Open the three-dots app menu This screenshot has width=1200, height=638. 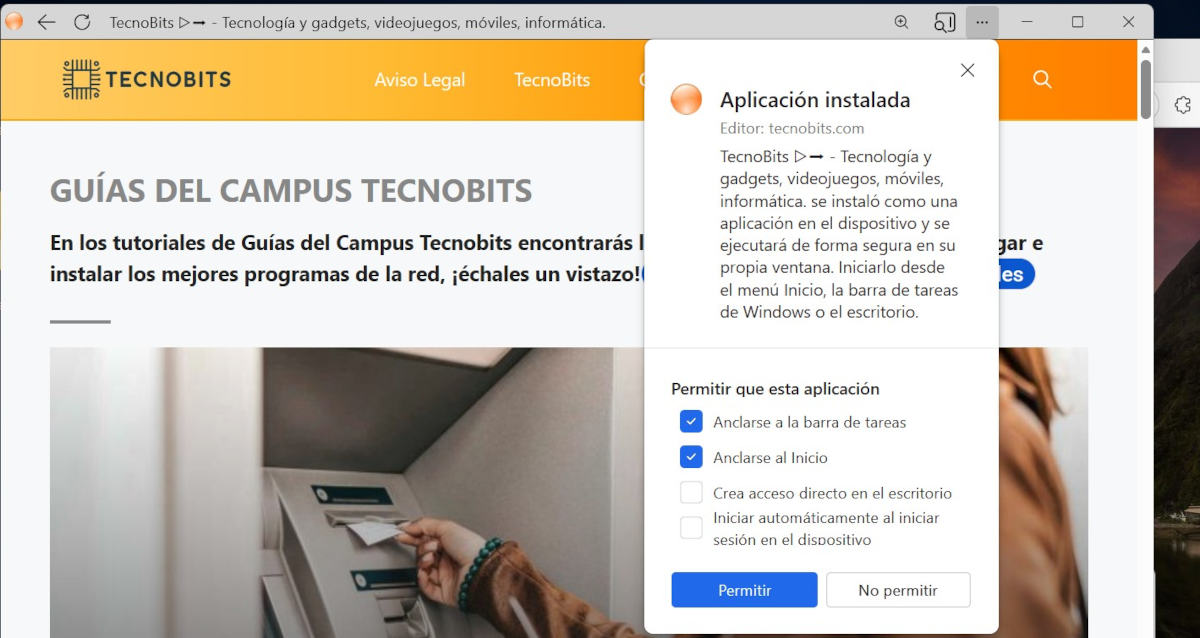click(983, 22)
